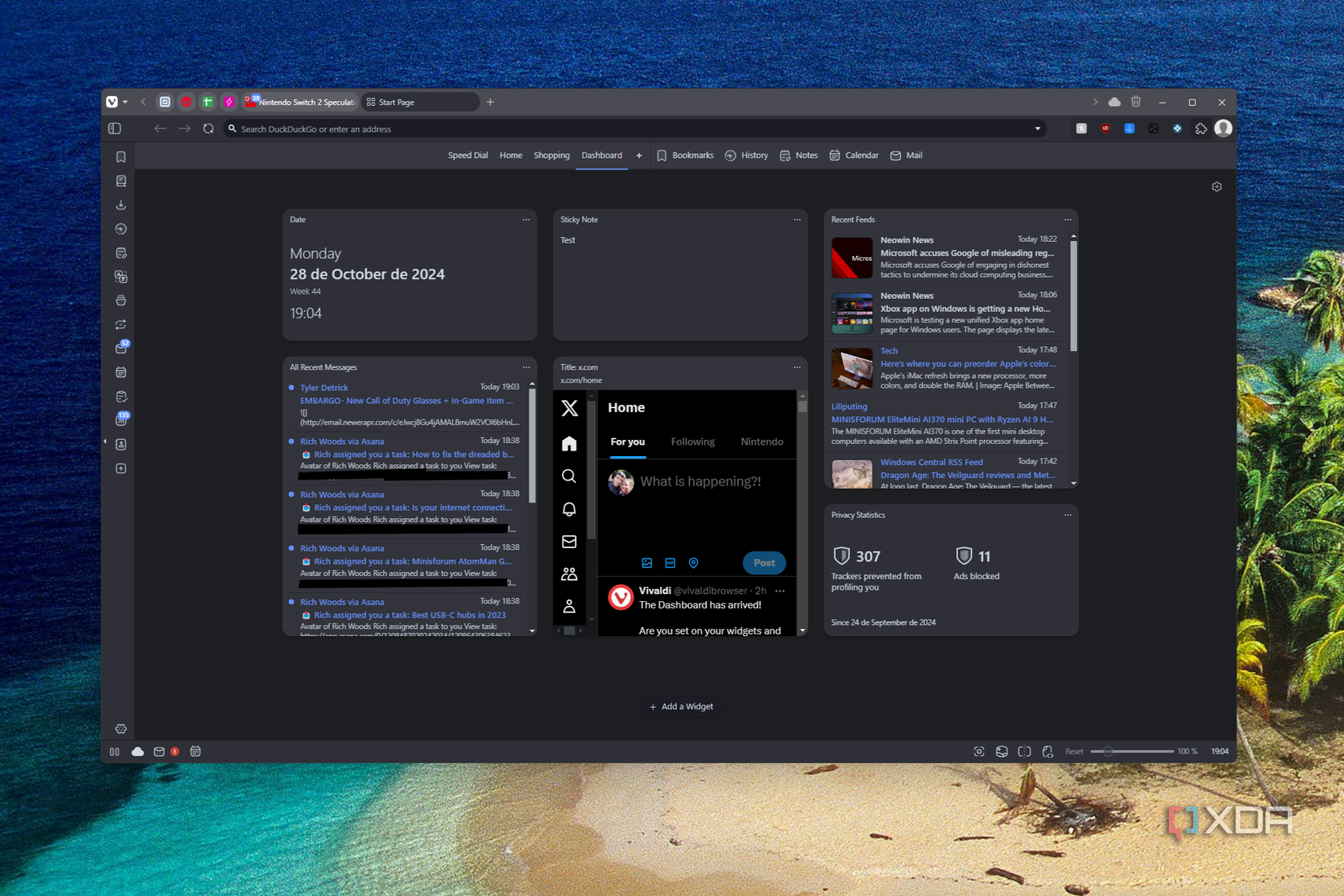
Task: Click Post in the X widget
Action: (x=763, y=563)
